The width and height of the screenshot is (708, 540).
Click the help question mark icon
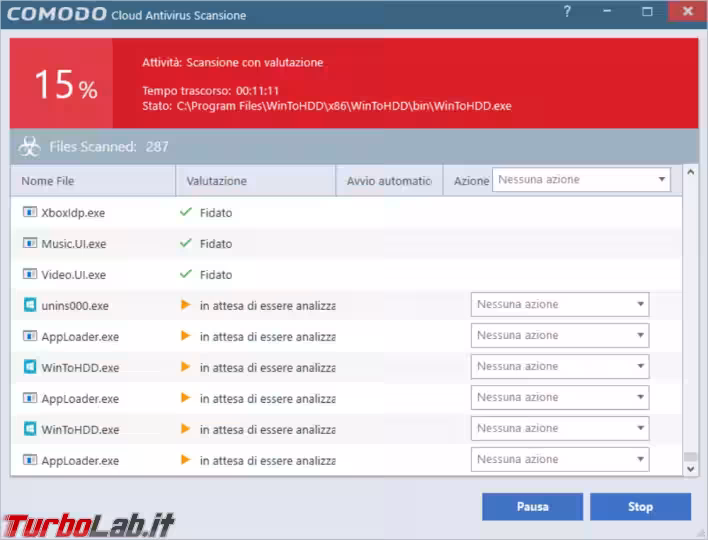click(x=567, y=12)
